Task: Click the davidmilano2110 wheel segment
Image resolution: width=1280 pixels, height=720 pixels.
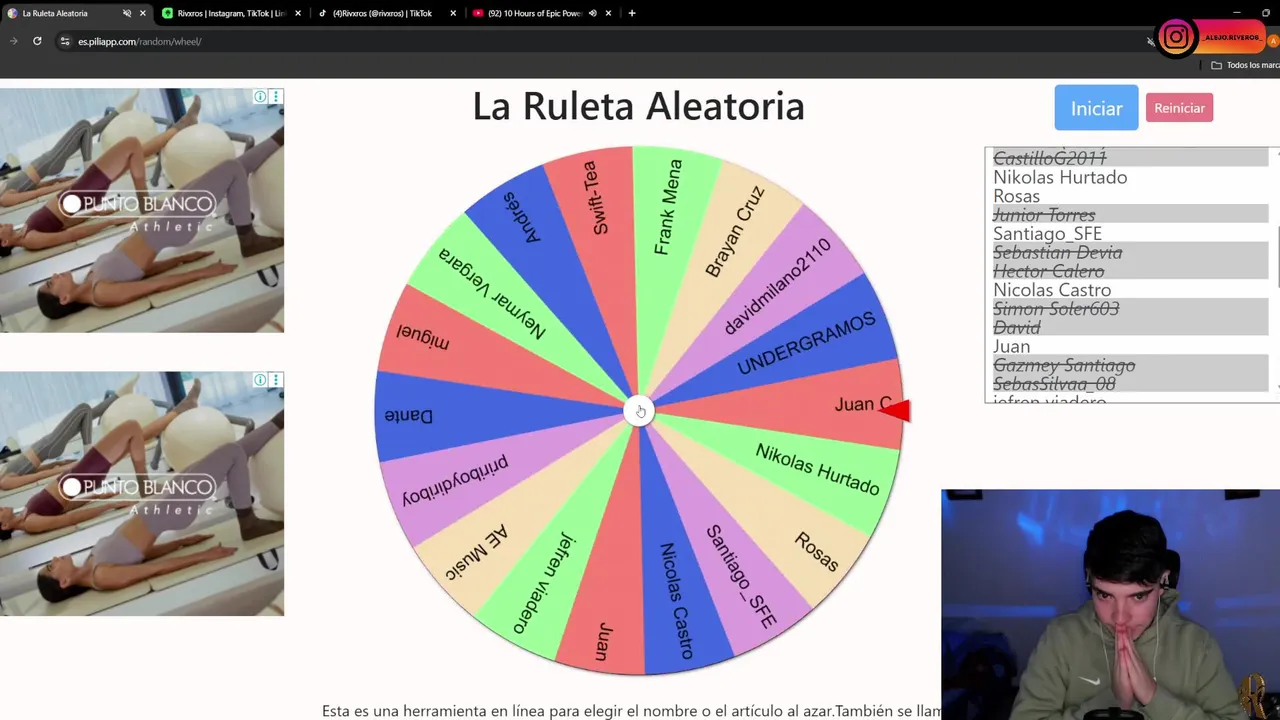Action: click(x=778, y=286)
